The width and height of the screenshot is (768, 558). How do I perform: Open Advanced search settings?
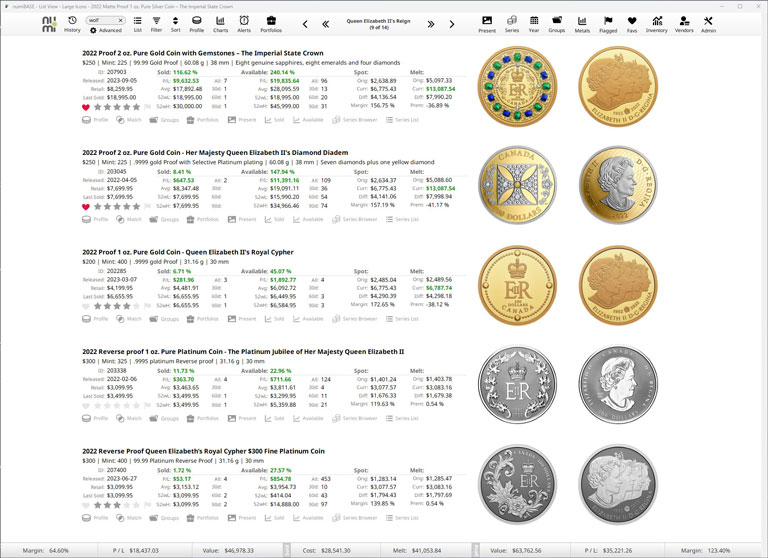click(x=106, y=30)
